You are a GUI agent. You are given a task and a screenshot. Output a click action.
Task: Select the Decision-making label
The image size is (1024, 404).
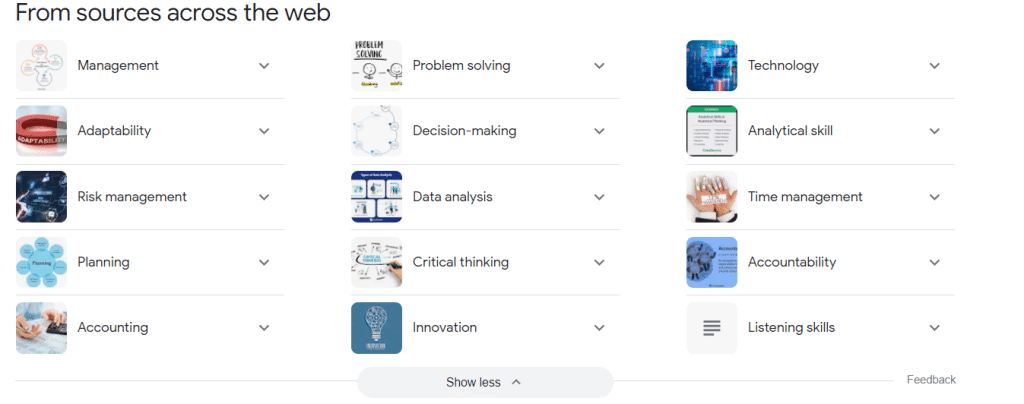point(464,131)
